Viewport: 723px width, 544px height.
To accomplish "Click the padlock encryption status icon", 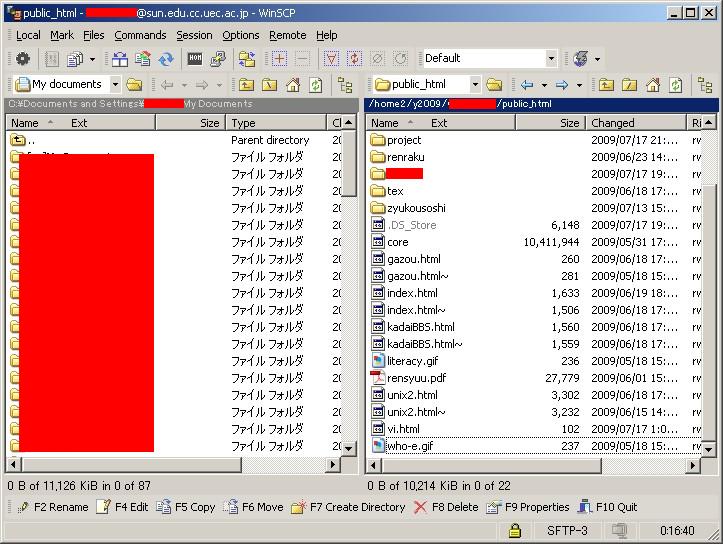I will tap(515, 531).
